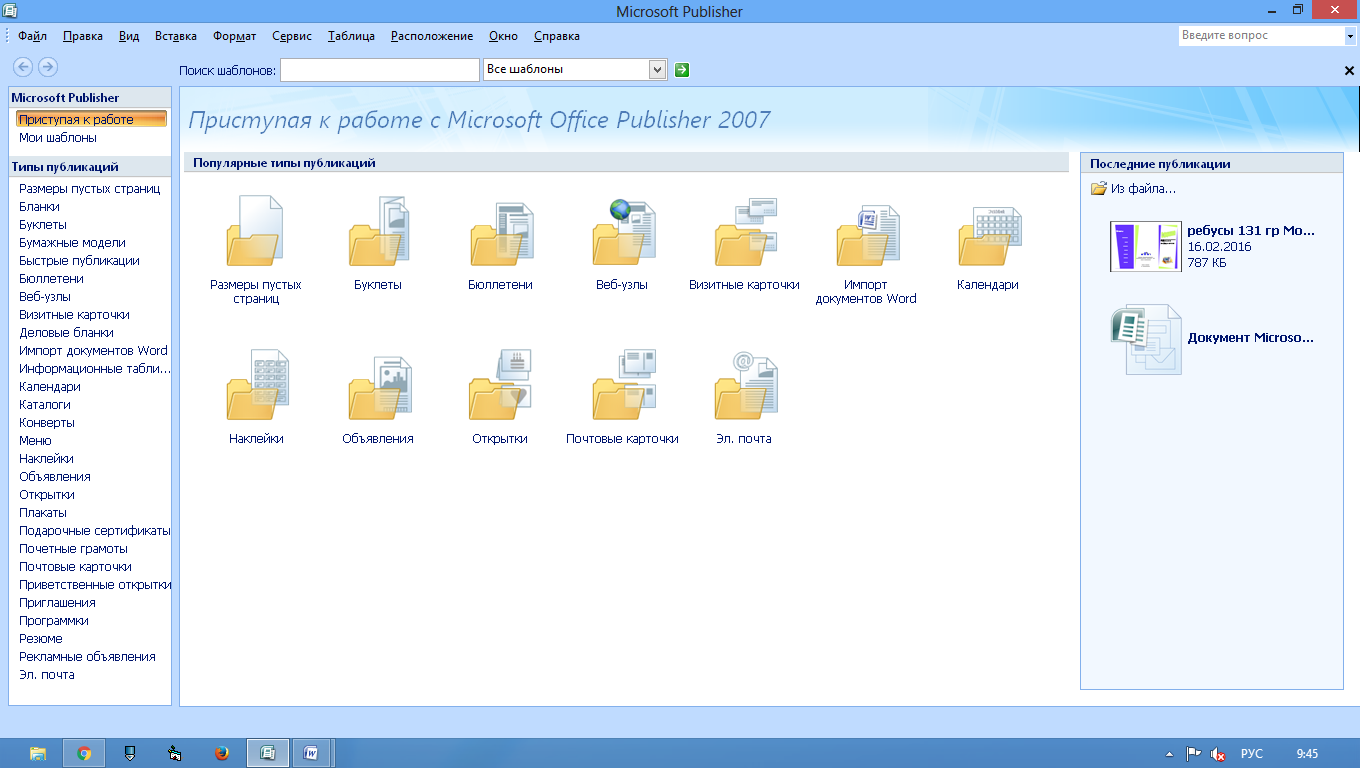
Task: Open the Открытки folder icon
Action: tap(500, 385)
